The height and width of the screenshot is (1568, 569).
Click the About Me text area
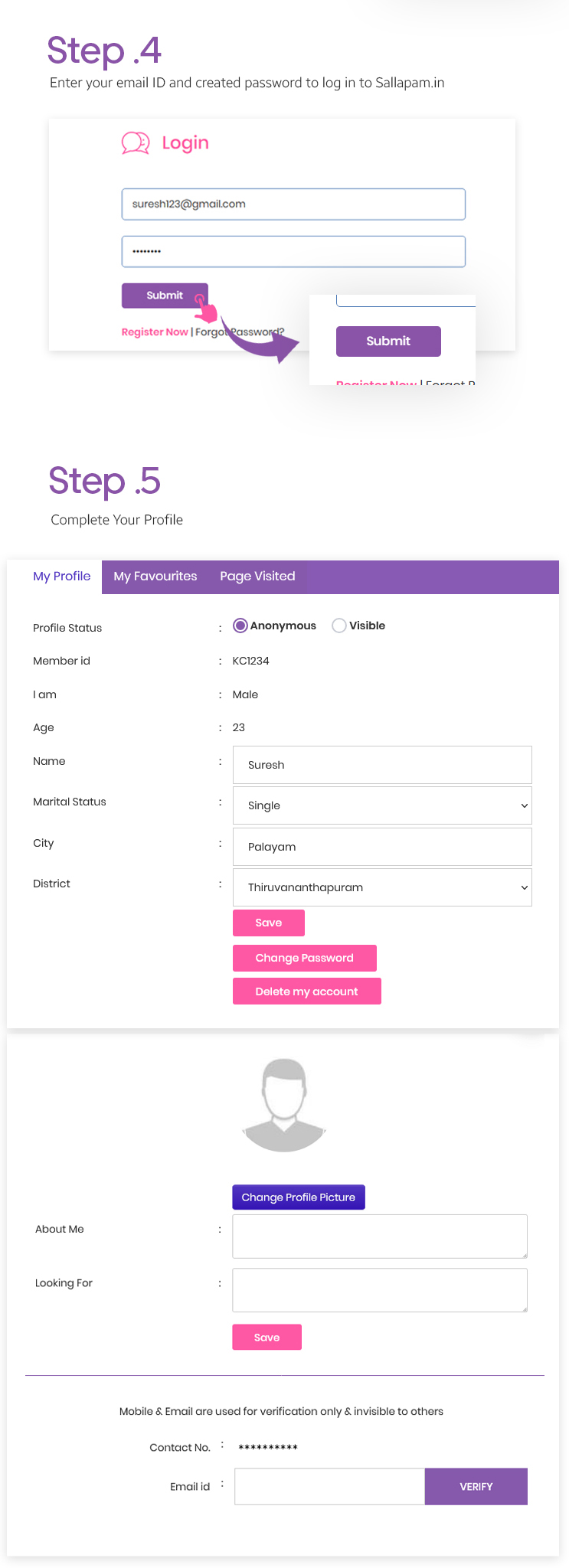click(x=380, y=1236)
